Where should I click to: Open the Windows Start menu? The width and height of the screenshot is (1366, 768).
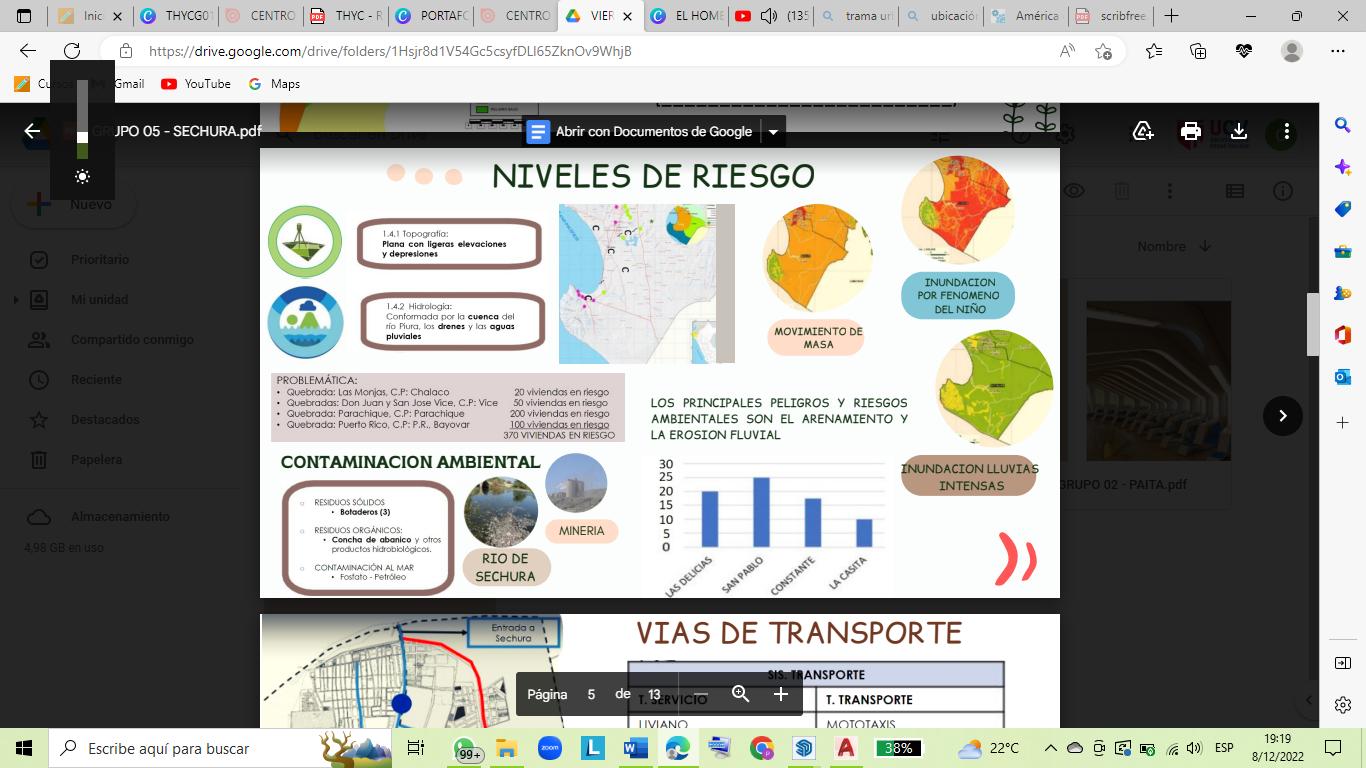(x=24, y=748)
